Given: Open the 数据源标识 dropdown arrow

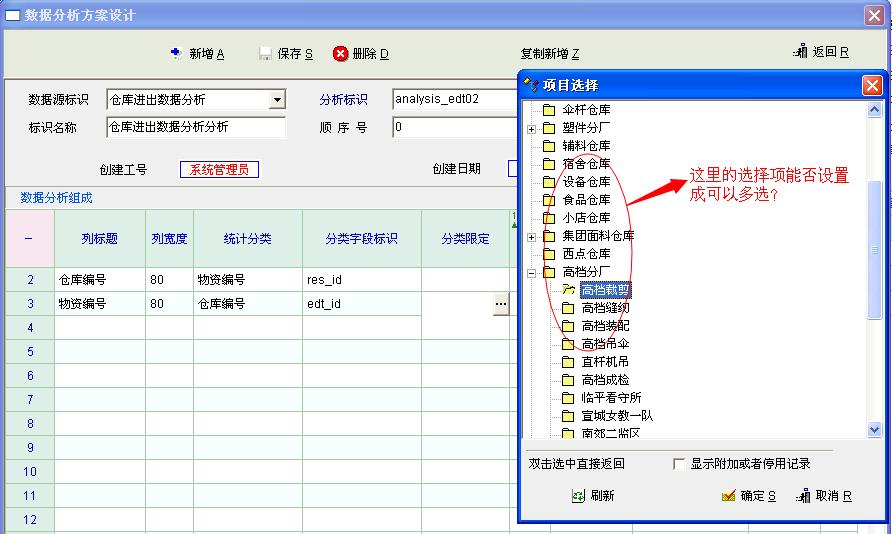Looking at the screenshot, I should pyautogui.click(x=277, y=100).
